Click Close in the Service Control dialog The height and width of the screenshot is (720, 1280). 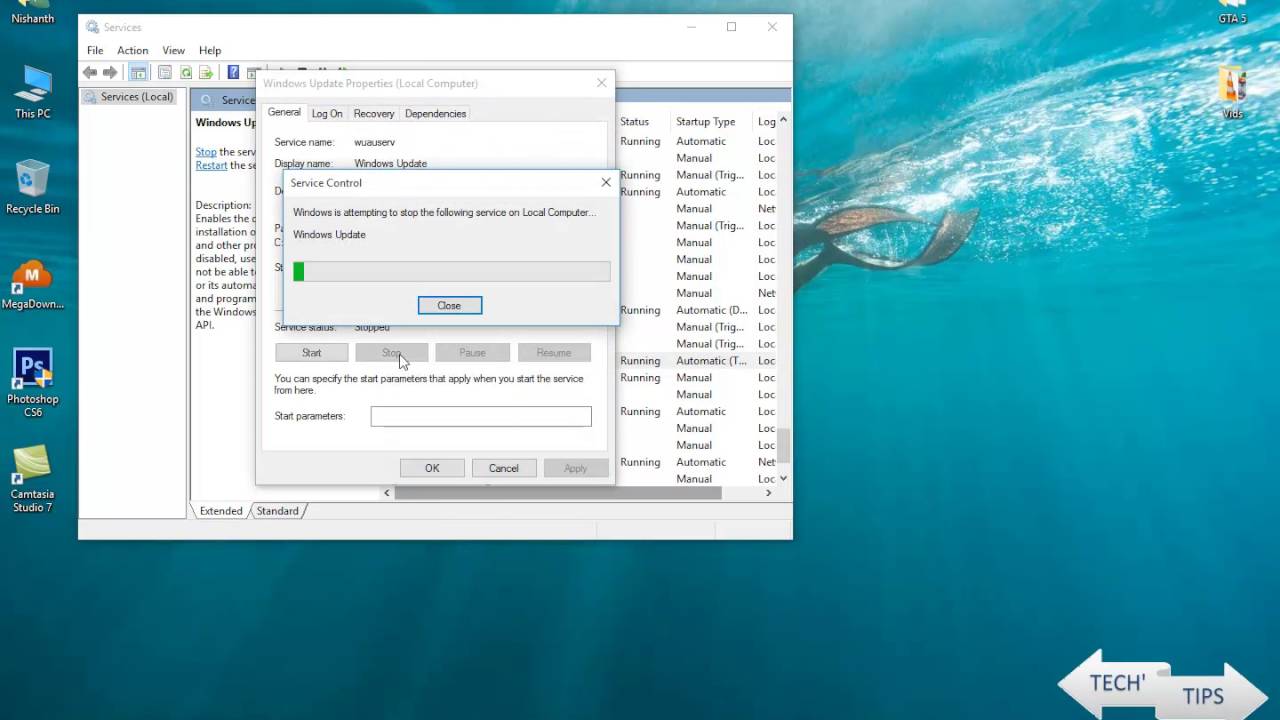449,305
